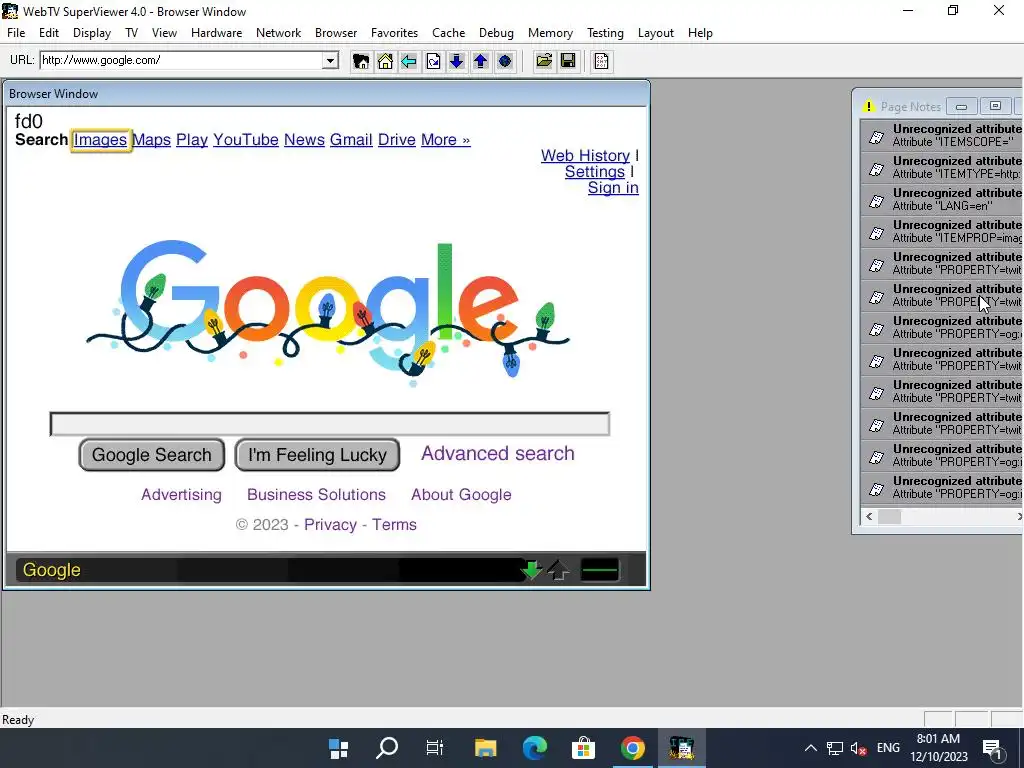Open Windows taskbar search
The width and height of the screenshot is (1024, 768).
tap(387, 748)
